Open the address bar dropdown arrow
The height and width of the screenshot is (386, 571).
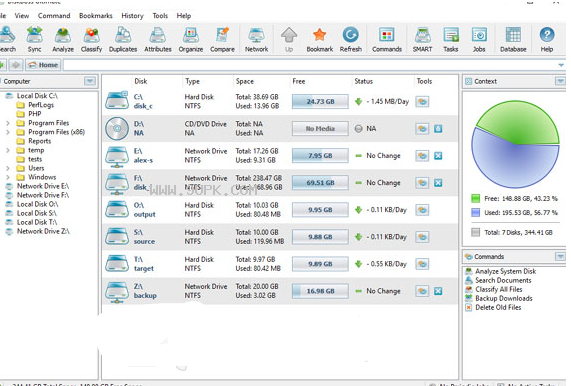[561, 65]
